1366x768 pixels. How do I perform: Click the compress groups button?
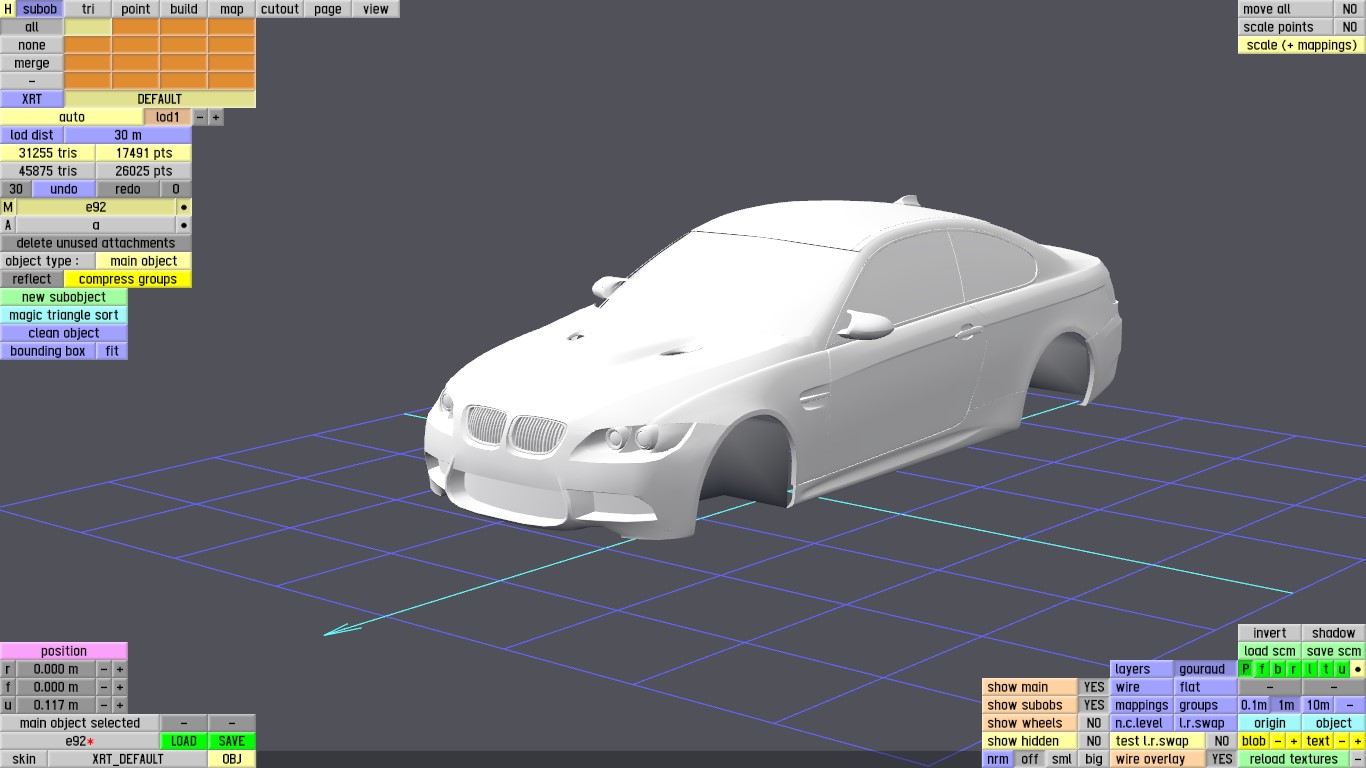128,279
